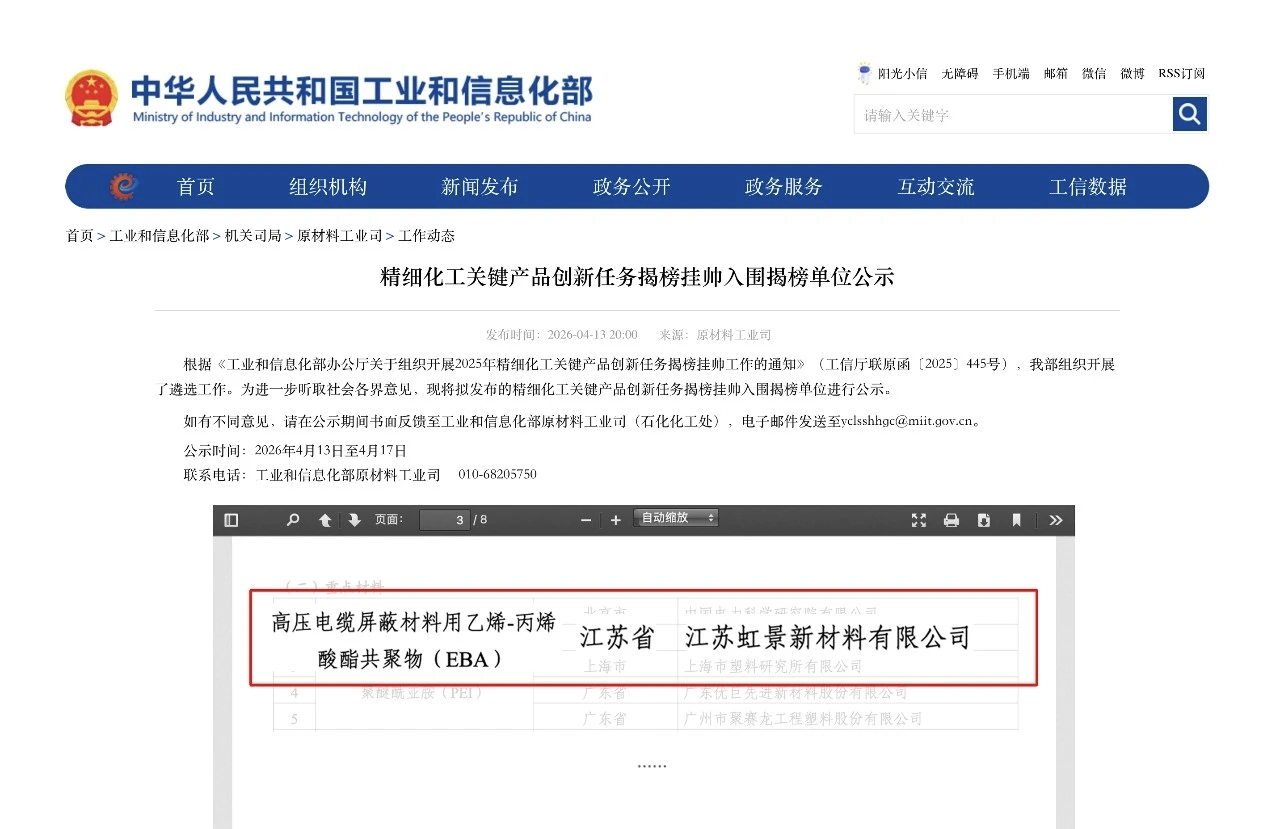Print the PDF document
The height and width of the screenshot is (829, 1280).
951,519
